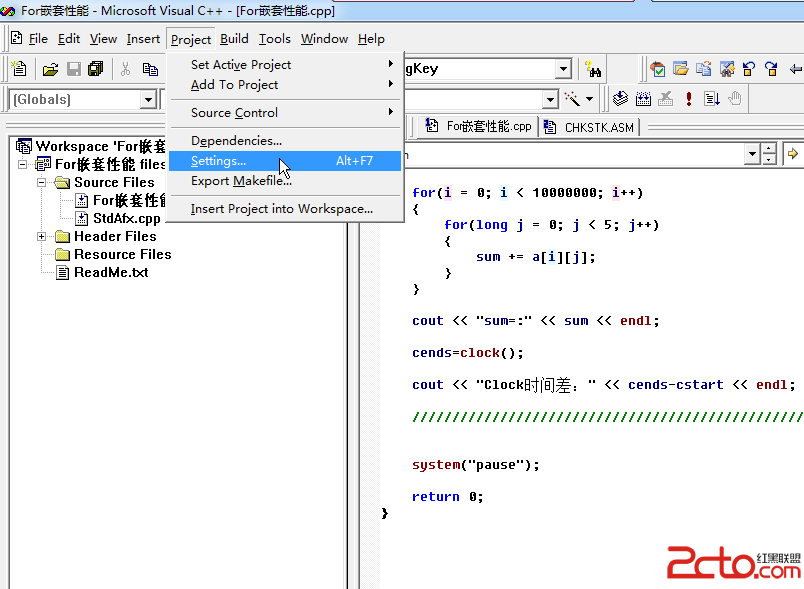The image size is (804, 589).
Task: Click the grayed Save floppy icon
Action: pos(74,69)
